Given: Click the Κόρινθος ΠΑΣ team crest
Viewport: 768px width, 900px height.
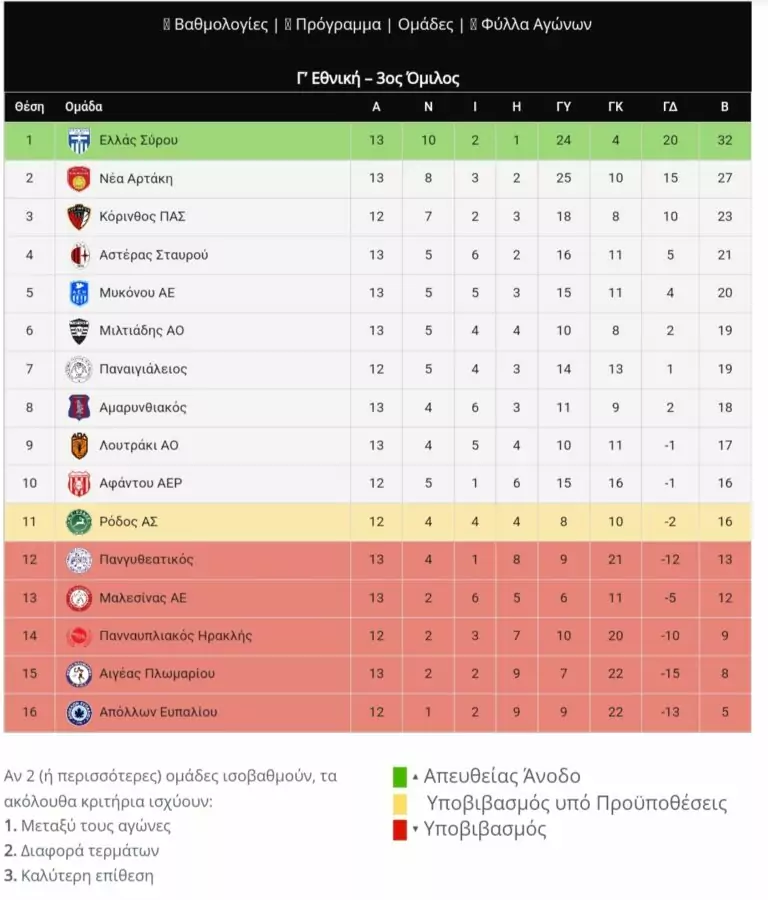Looking at the screenshot, I should point(79,217).
